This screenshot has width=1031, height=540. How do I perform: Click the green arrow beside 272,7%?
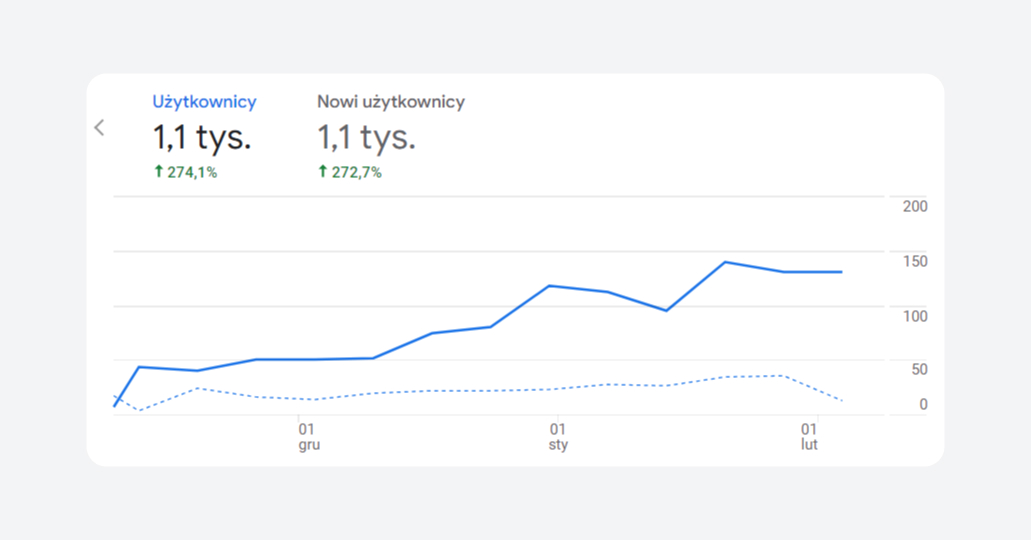pos(323,172)
